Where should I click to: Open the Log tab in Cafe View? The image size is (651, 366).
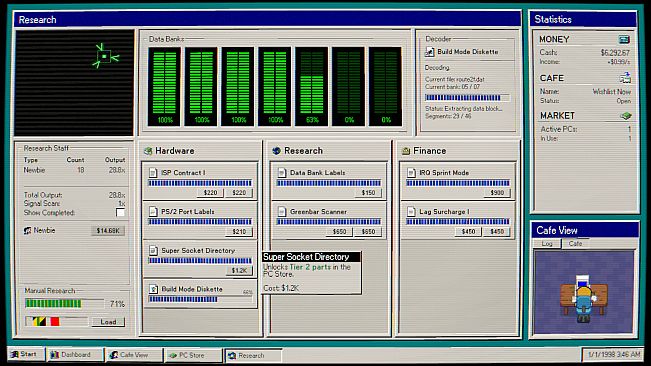point(547,244)
